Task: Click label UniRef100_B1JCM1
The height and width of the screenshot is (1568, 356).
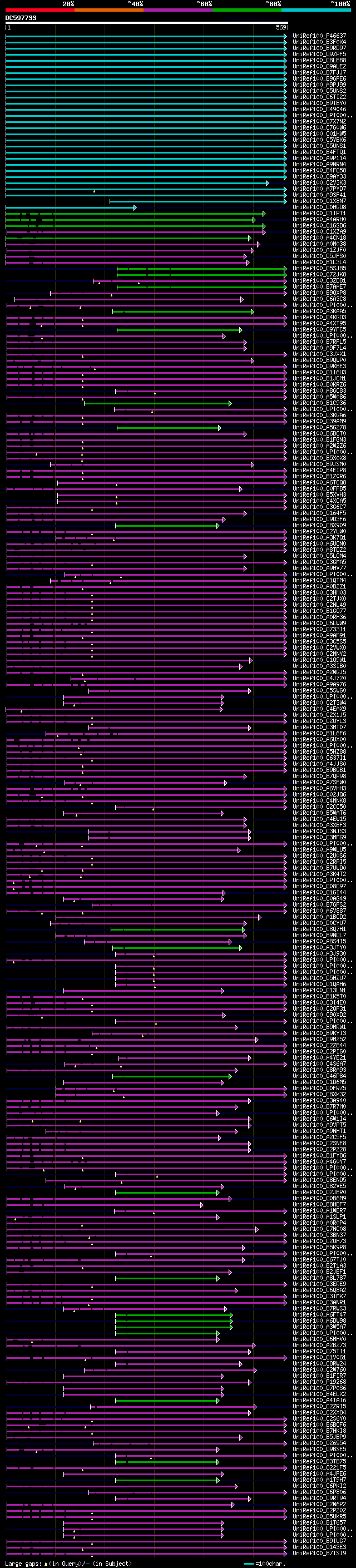Action: click(319, 379)
